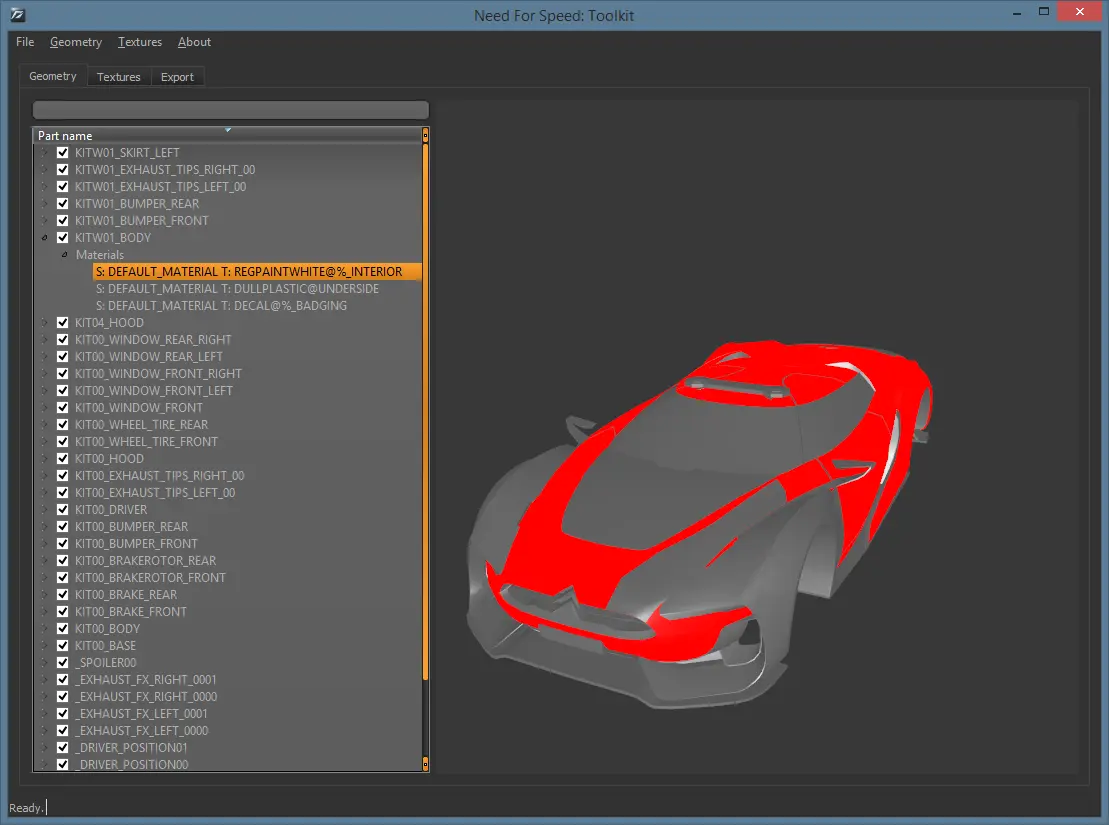This screenshot has width=1109, height=825.
Task: Uncheck the KIT00_DRIVER checkbox
Action: point(62,509)
